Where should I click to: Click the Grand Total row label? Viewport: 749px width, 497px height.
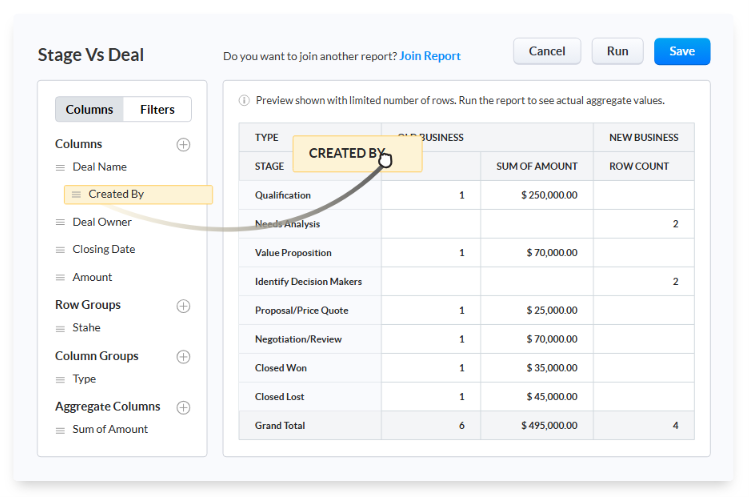point(280,425)
